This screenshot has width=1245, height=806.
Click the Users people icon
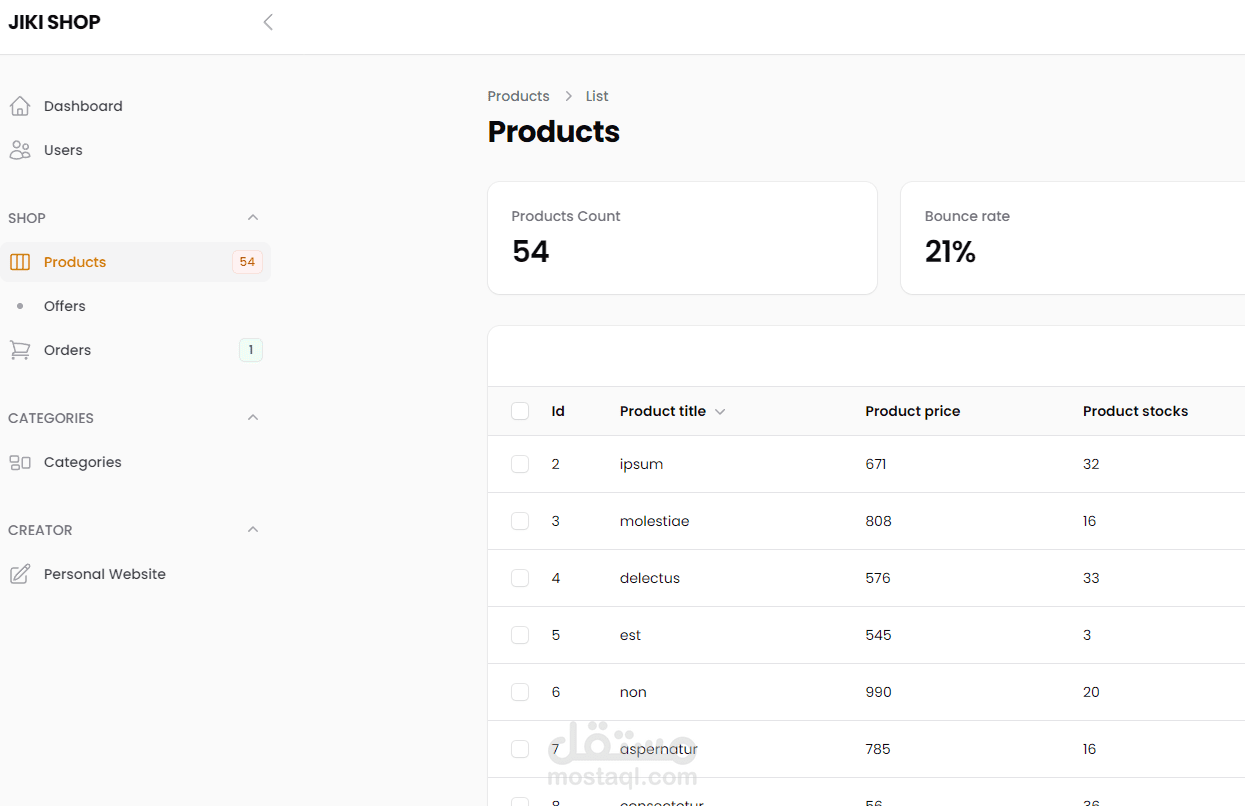click(19, 150)
